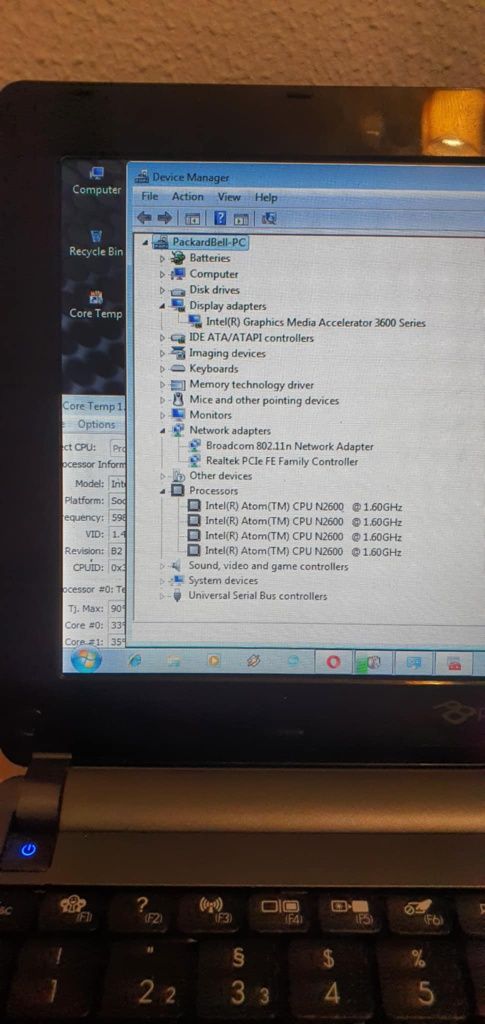This screenshot has width=485, height=1024.
Task: Select the Imaging devices category icon
Action: (x=178, y=353)
